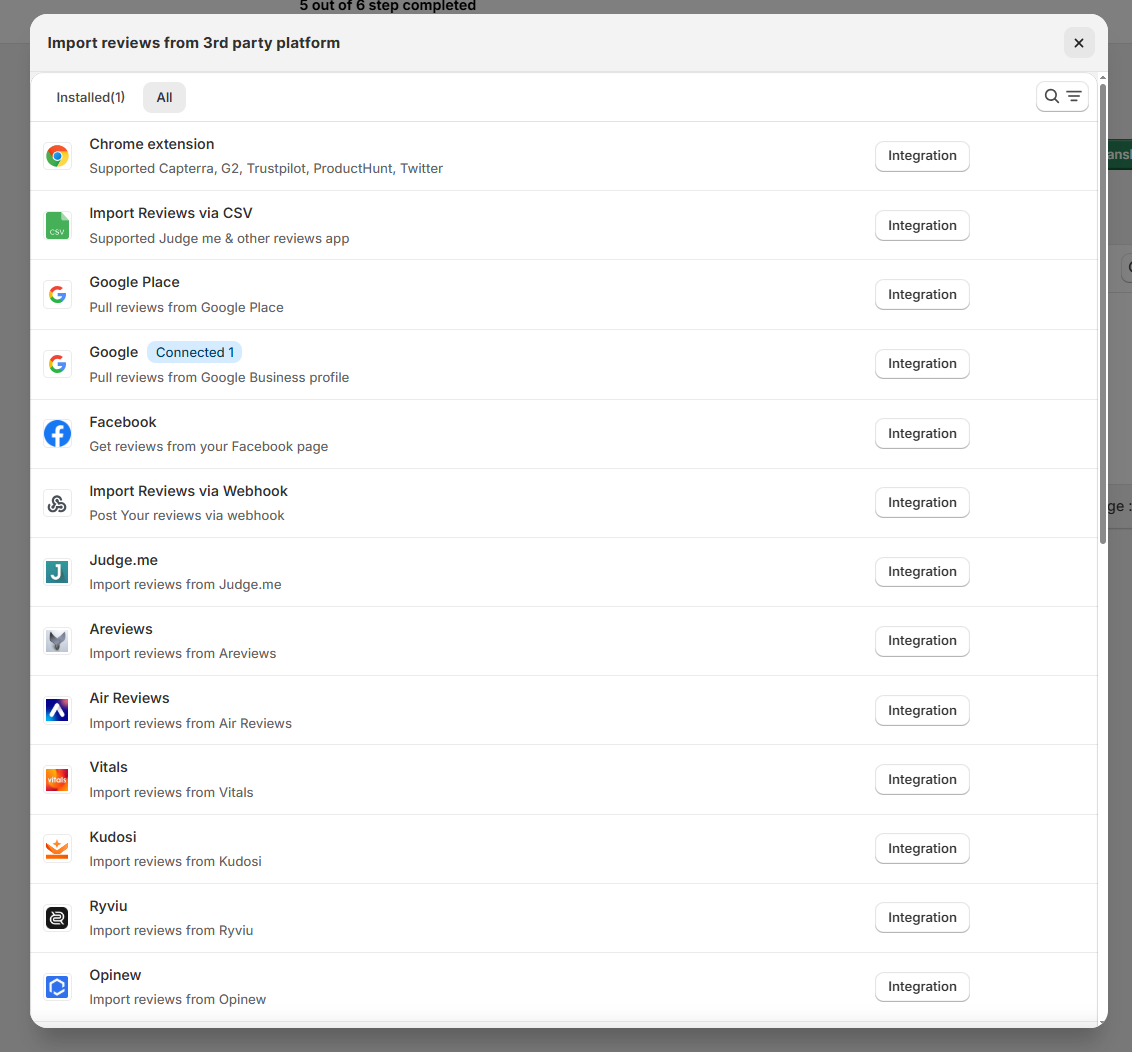This screenshot has height=1052, width=1132.
Task: Click the Facebook logo icon
Action: pyautogui.click(x=57, y=433)
